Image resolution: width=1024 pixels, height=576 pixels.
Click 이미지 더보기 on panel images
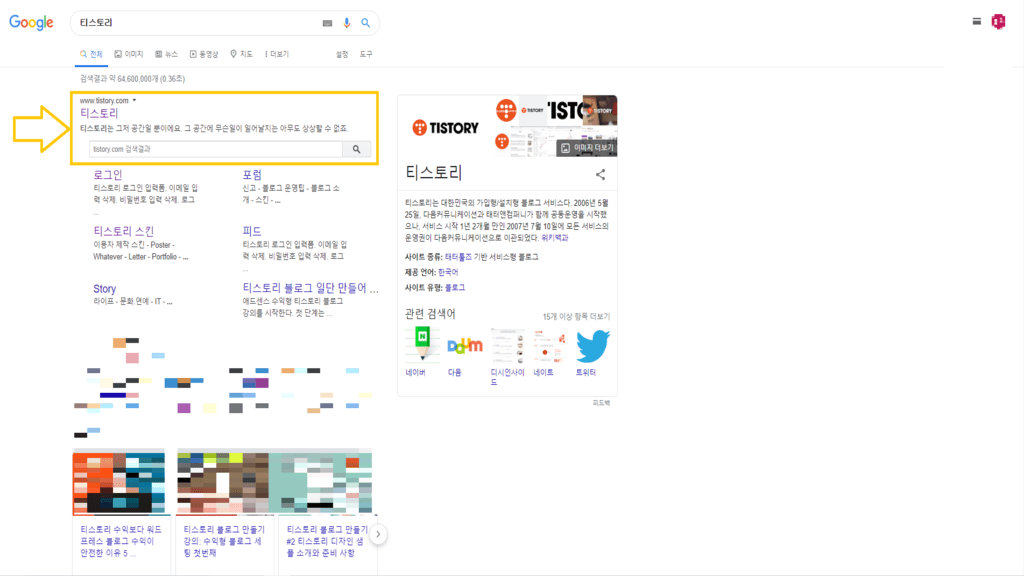[x=586, y=148]
